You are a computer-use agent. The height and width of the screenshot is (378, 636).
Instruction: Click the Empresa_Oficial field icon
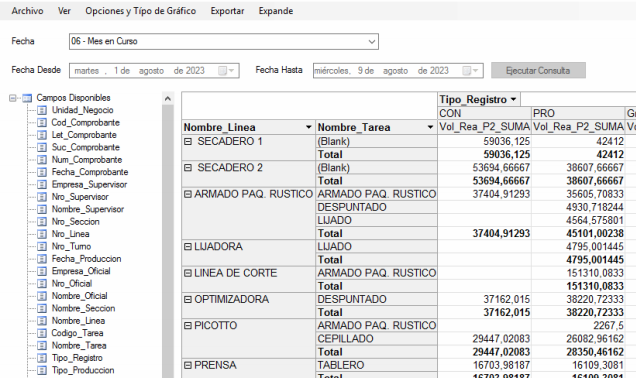(x=42, y=271)
